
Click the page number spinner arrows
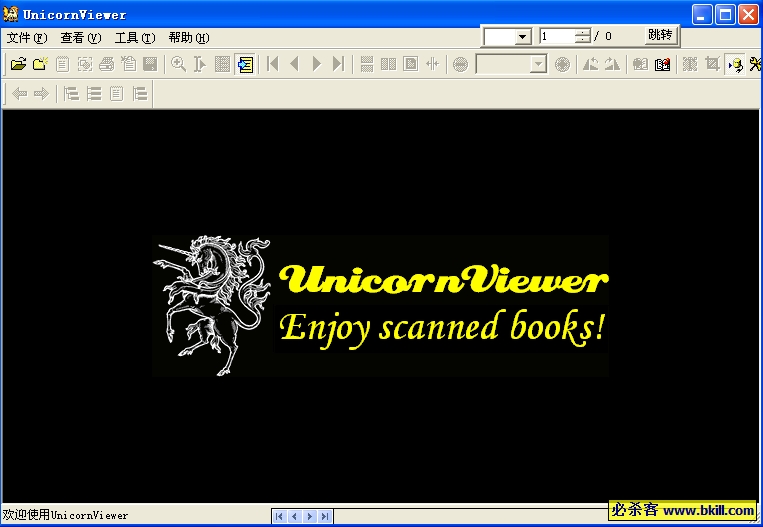tap(582, 36)
